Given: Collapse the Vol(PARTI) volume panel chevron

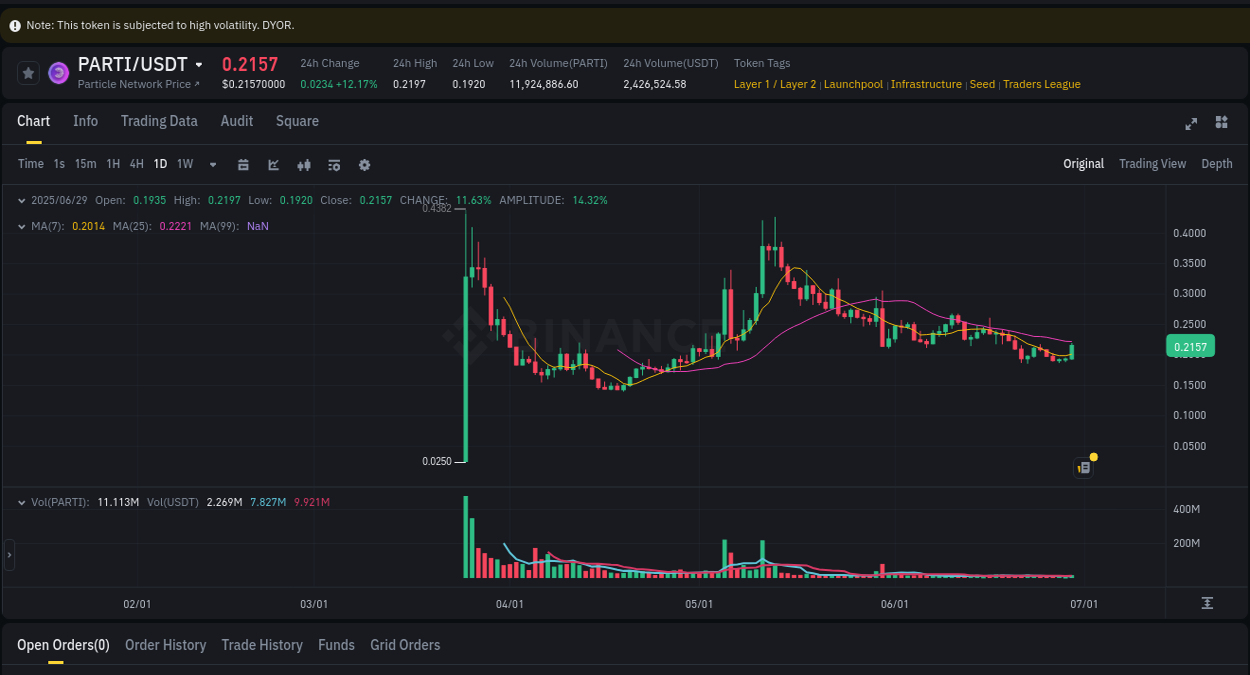Looking at the screenshot, I should [20, 501].
